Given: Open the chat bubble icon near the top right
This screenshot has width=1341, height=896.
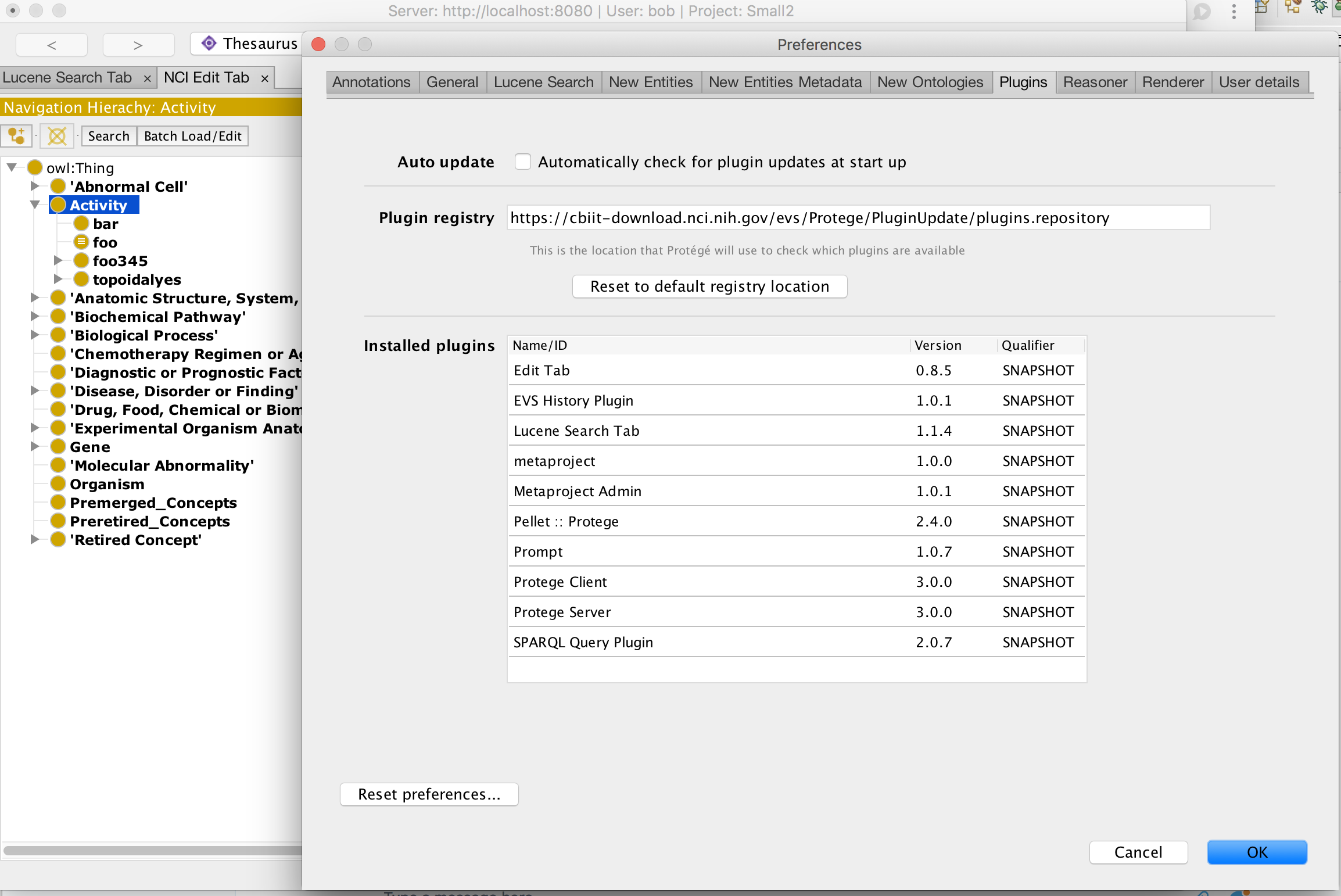Looking at the screenshot, I should (x=1202, y=12).
